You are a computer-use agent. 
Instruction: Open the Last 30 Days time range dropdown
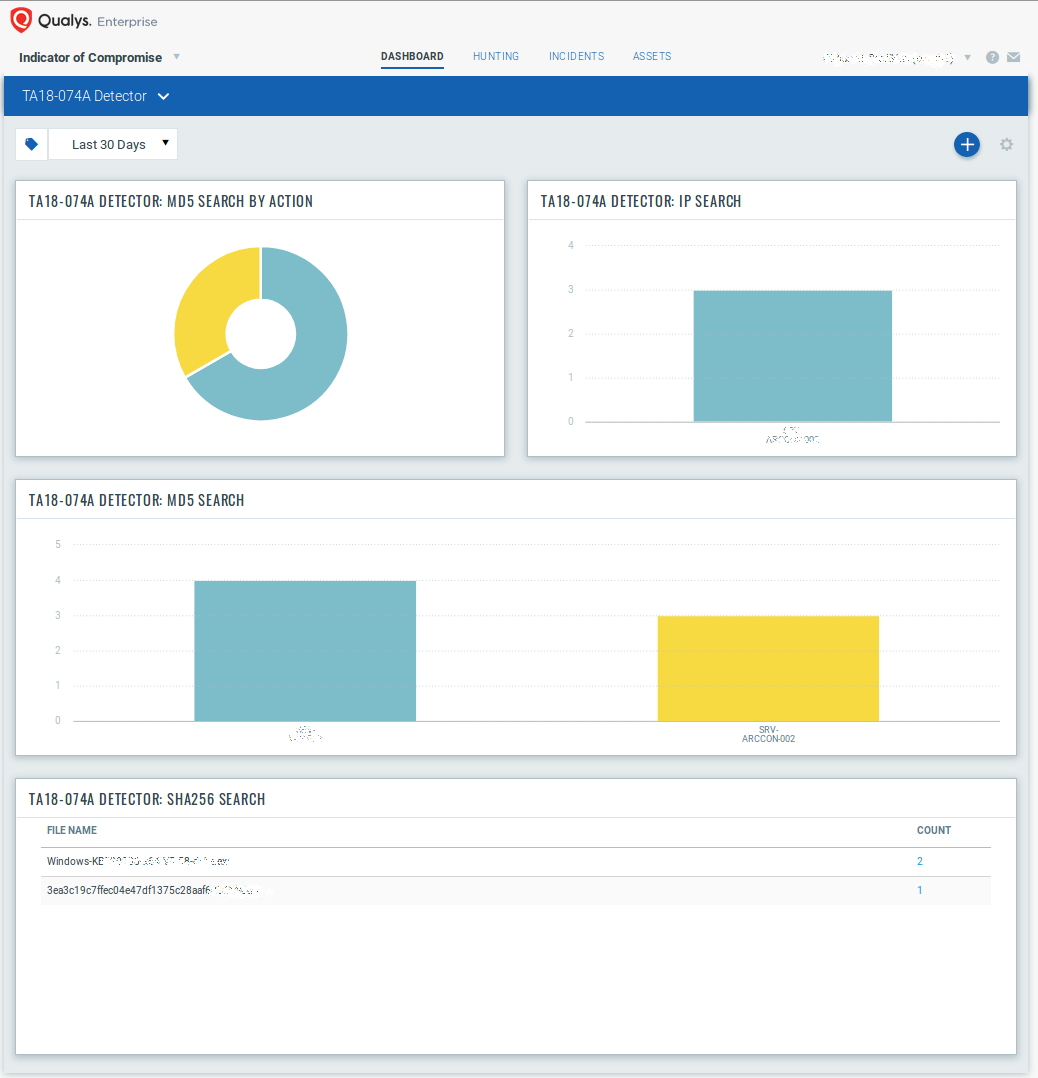pyautogui.click(x=112, y=144)
